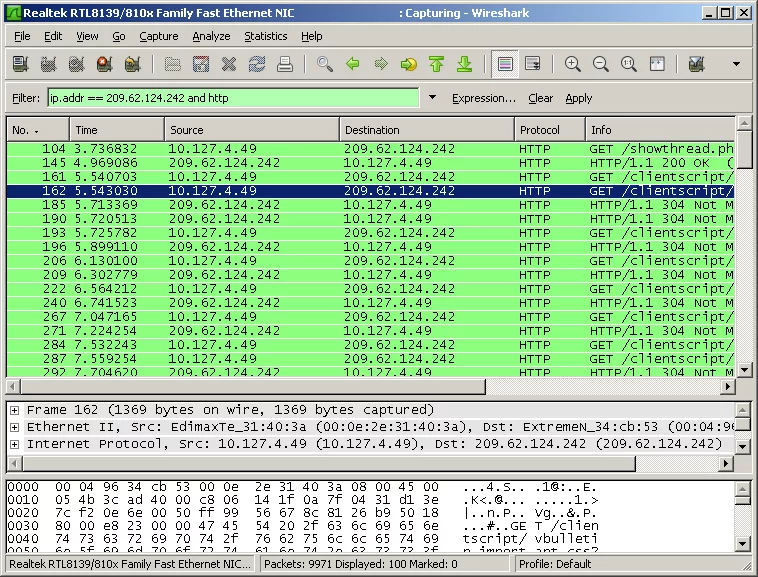
Task: Open capture options toolbar icon
Action: (x=48, y=64)
